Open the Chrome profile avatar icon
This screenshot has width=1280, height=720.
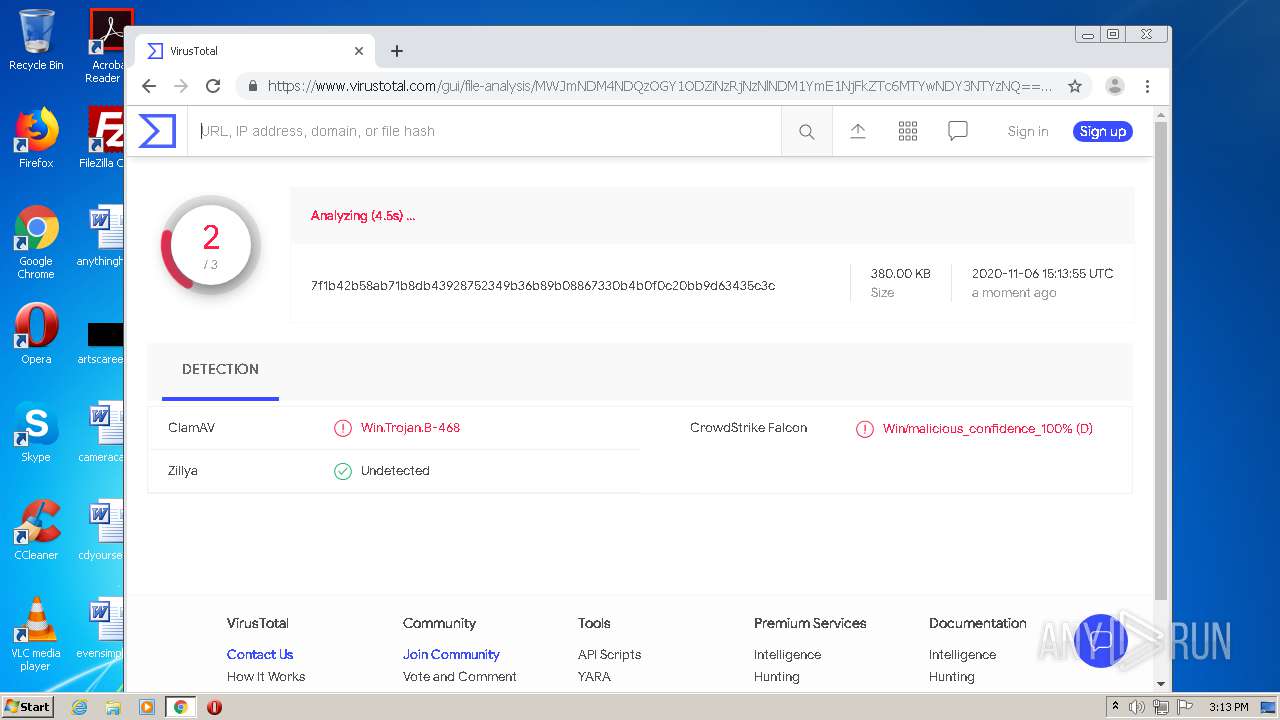click(1115, 86)
